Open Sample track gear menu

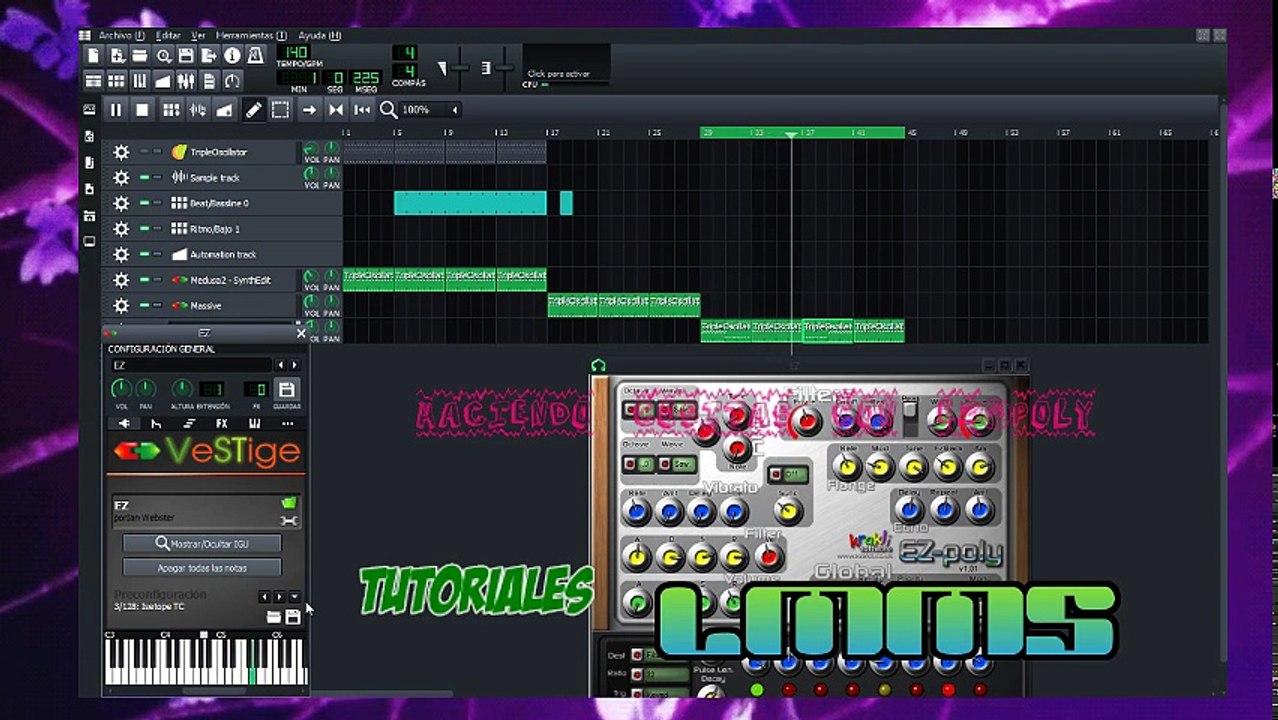tap(121, 178)
